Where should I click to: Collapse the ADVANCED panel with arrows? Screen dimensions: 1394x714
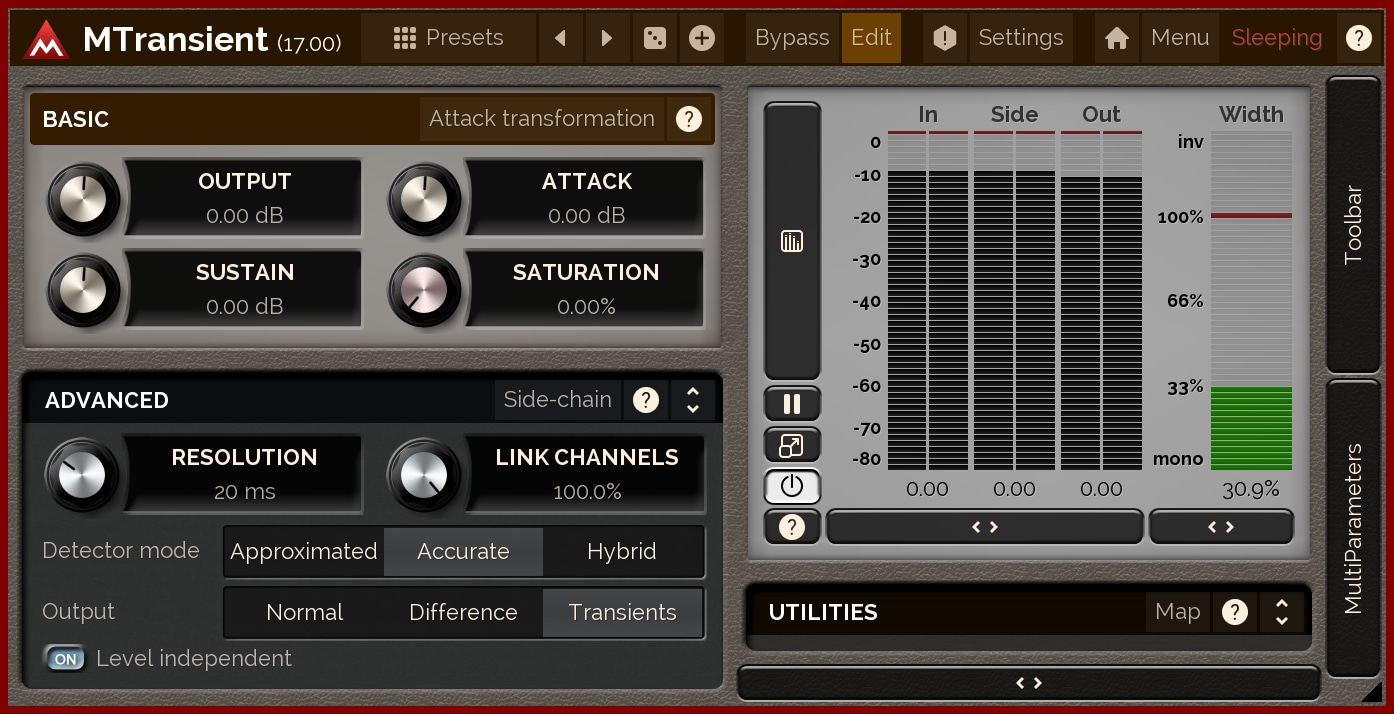[693, 400]
